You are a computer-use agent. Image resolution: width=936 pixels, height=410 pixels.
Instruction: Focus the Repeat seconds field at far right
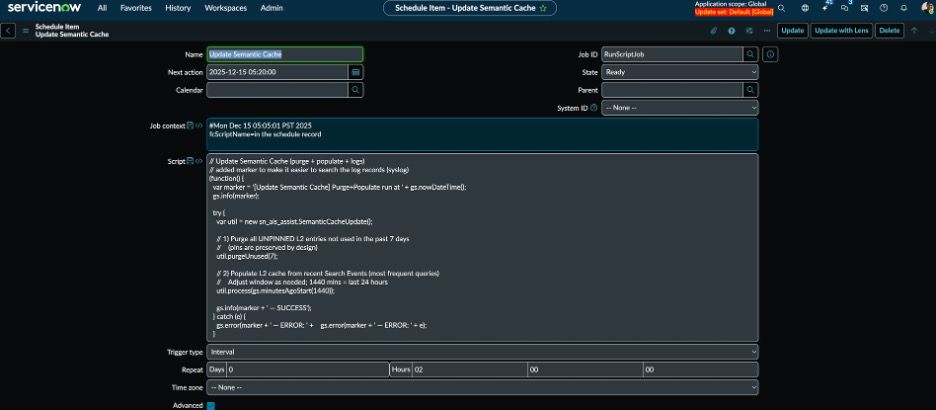pos(701,369)
